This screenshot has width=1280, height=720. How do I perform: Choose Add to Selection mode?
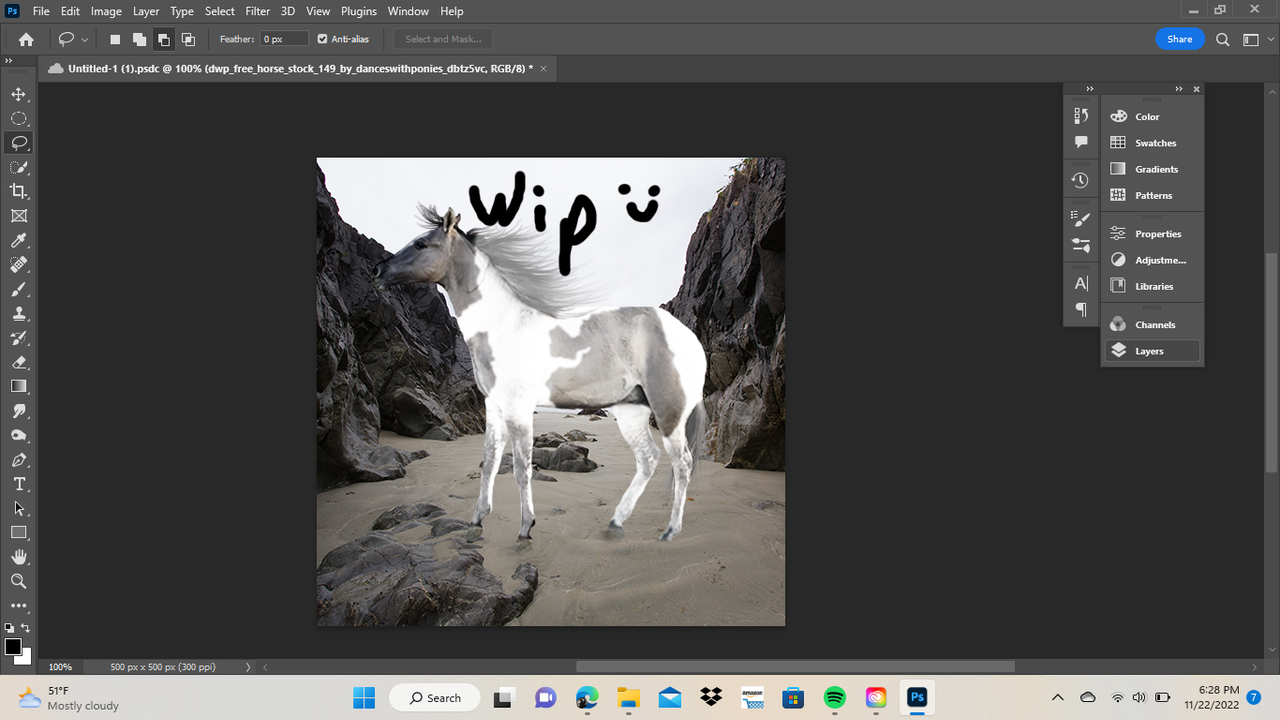click(139, 39)
